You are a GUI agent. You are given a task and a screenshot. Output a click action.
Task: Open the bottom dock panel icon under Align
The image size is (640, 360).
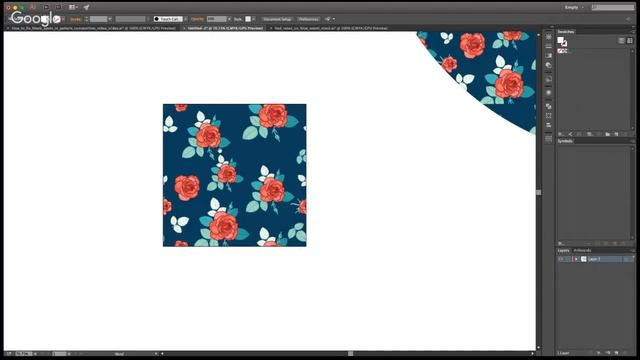click(549, 139)
